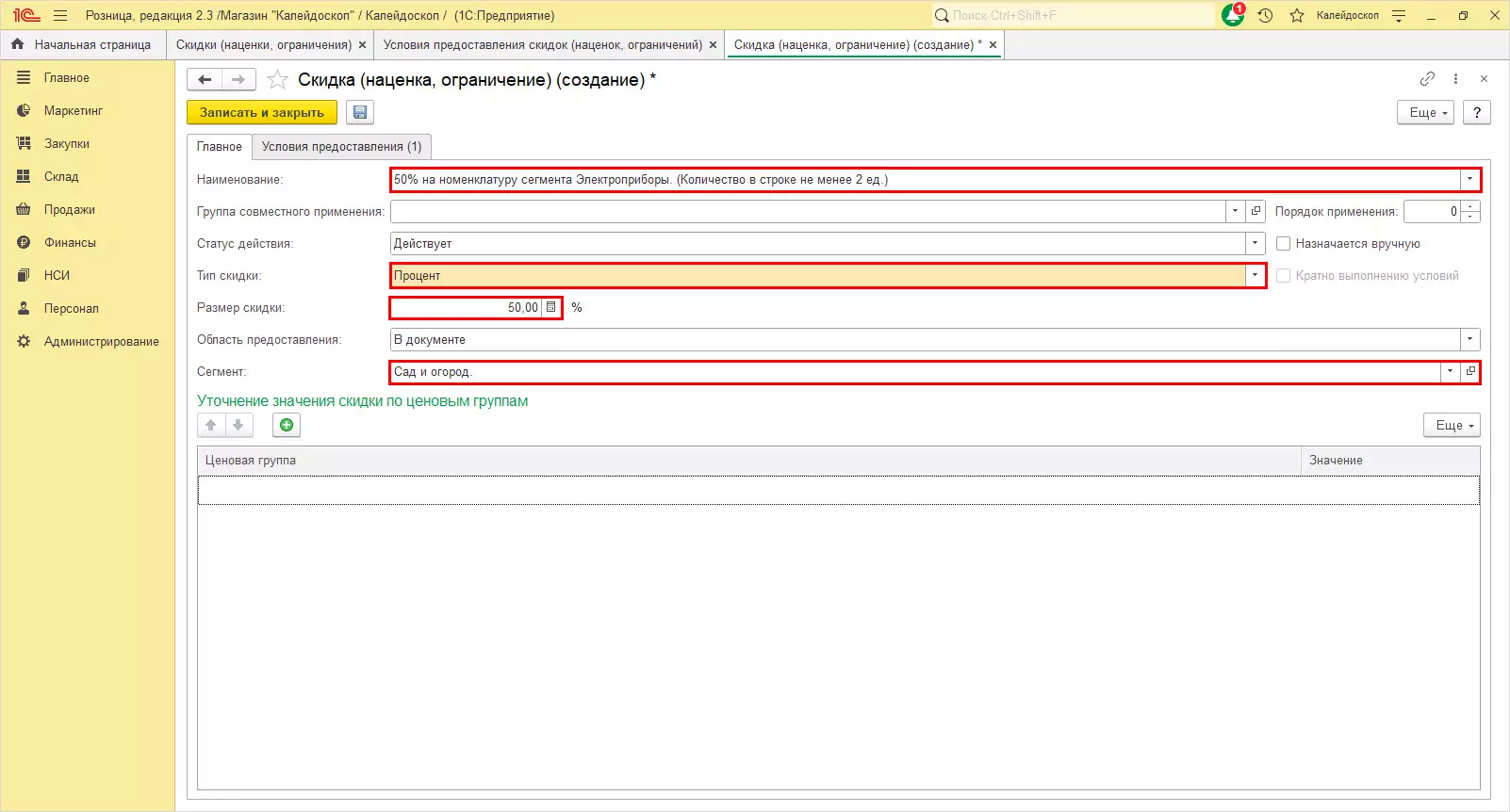The height and width of the screenshot is (812, 1510).
Task: Click the Наименование text field
Action: point(927,179)
